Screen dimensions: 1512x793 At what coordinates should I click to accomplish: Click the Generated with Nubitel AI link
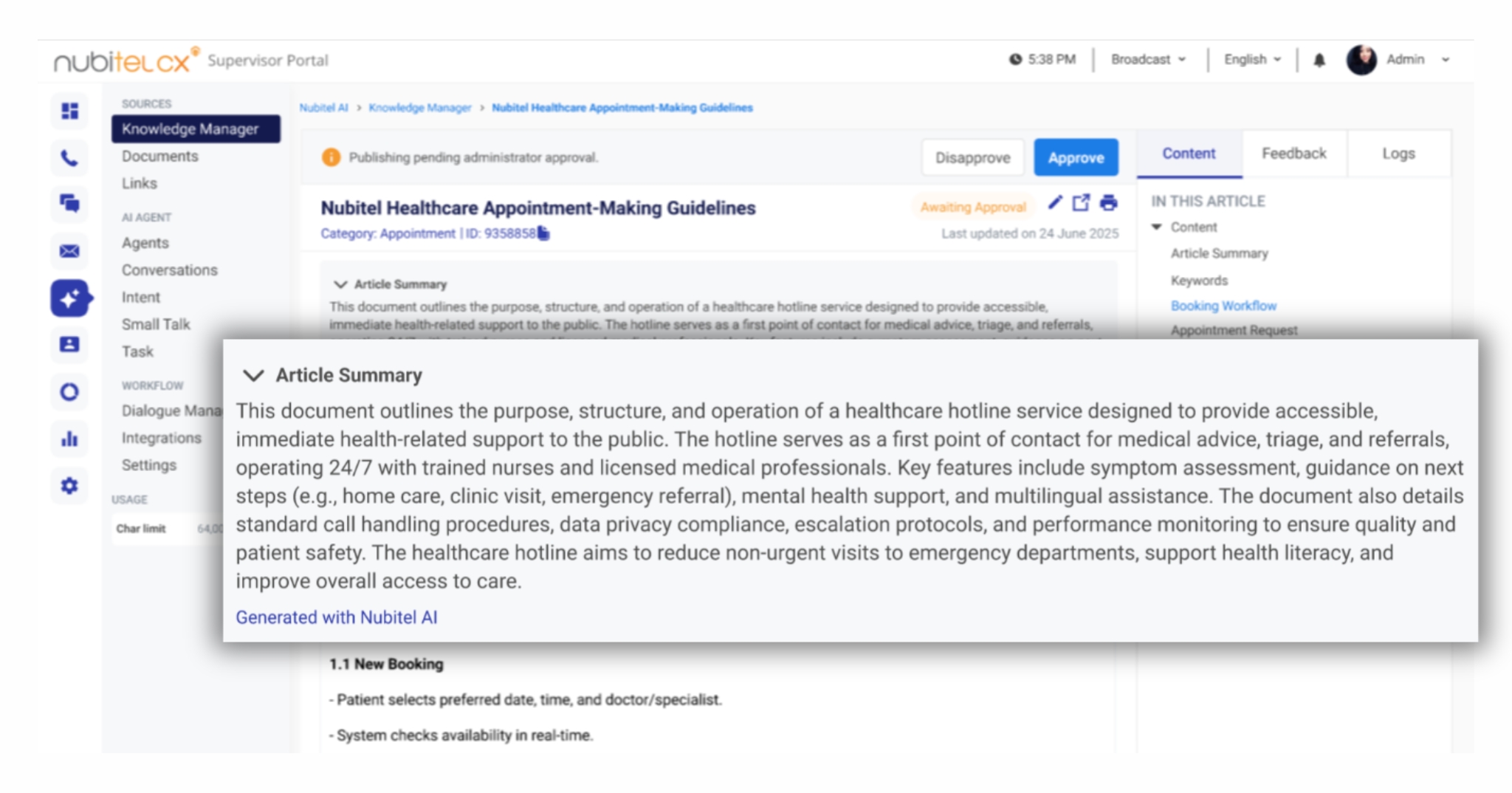(x=337, y=617)
